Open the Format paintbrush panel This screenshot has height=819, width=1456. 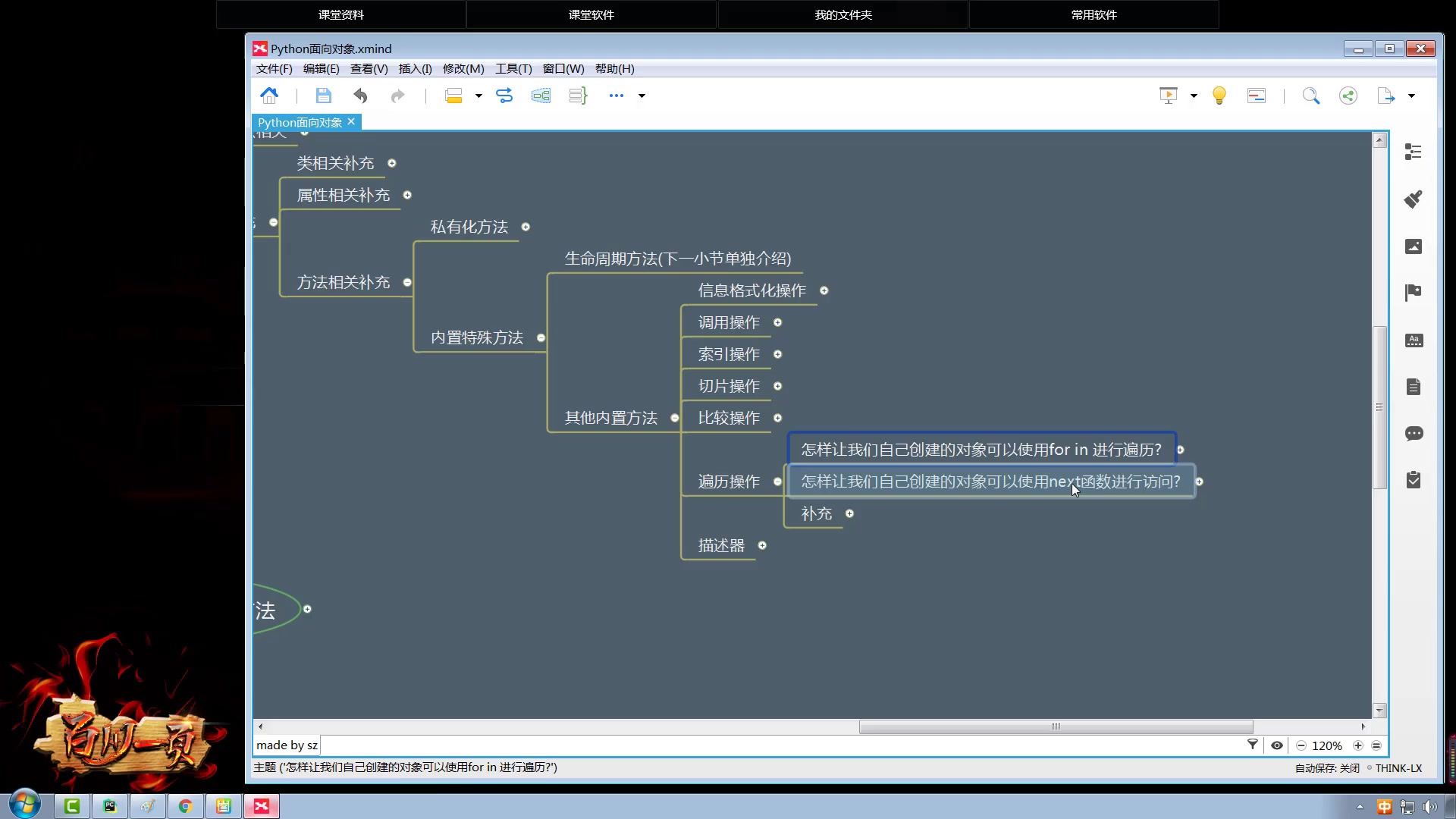pyautogui.click(x=1413, y=199)
